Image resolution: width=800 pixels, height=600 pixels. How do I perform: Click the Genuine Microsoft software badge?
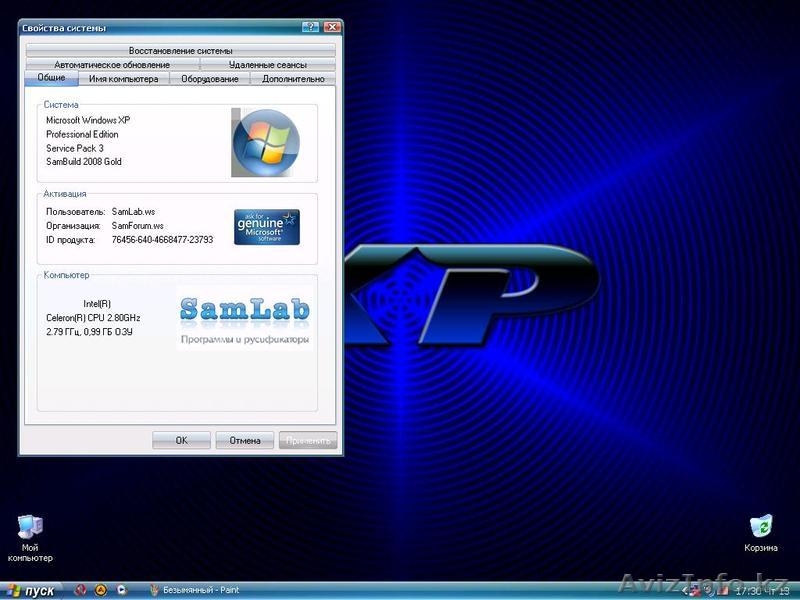coord(266,227)
